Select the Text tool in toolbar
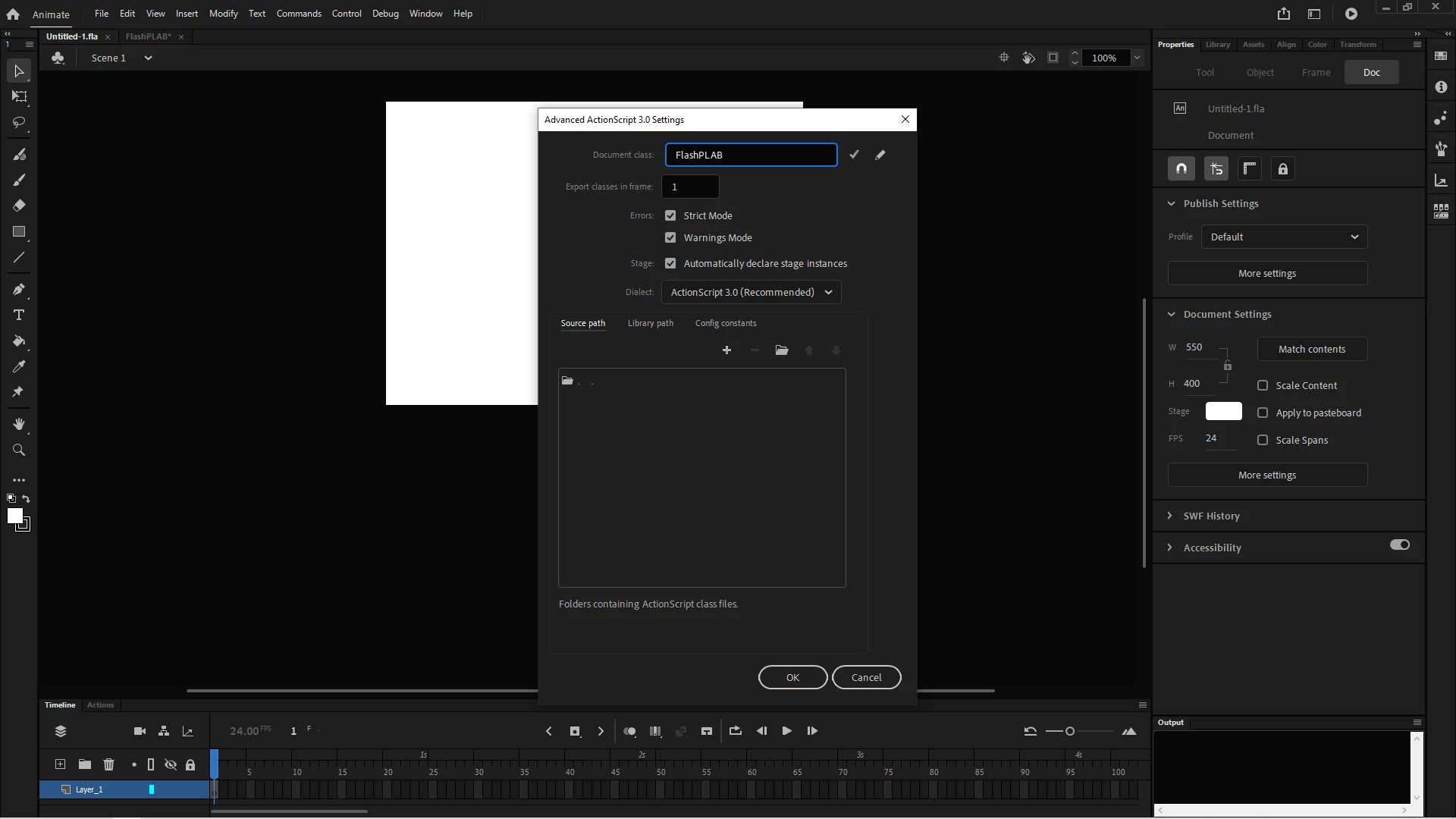This screenshot has height=819, width=1456. (x=19, y=315)
